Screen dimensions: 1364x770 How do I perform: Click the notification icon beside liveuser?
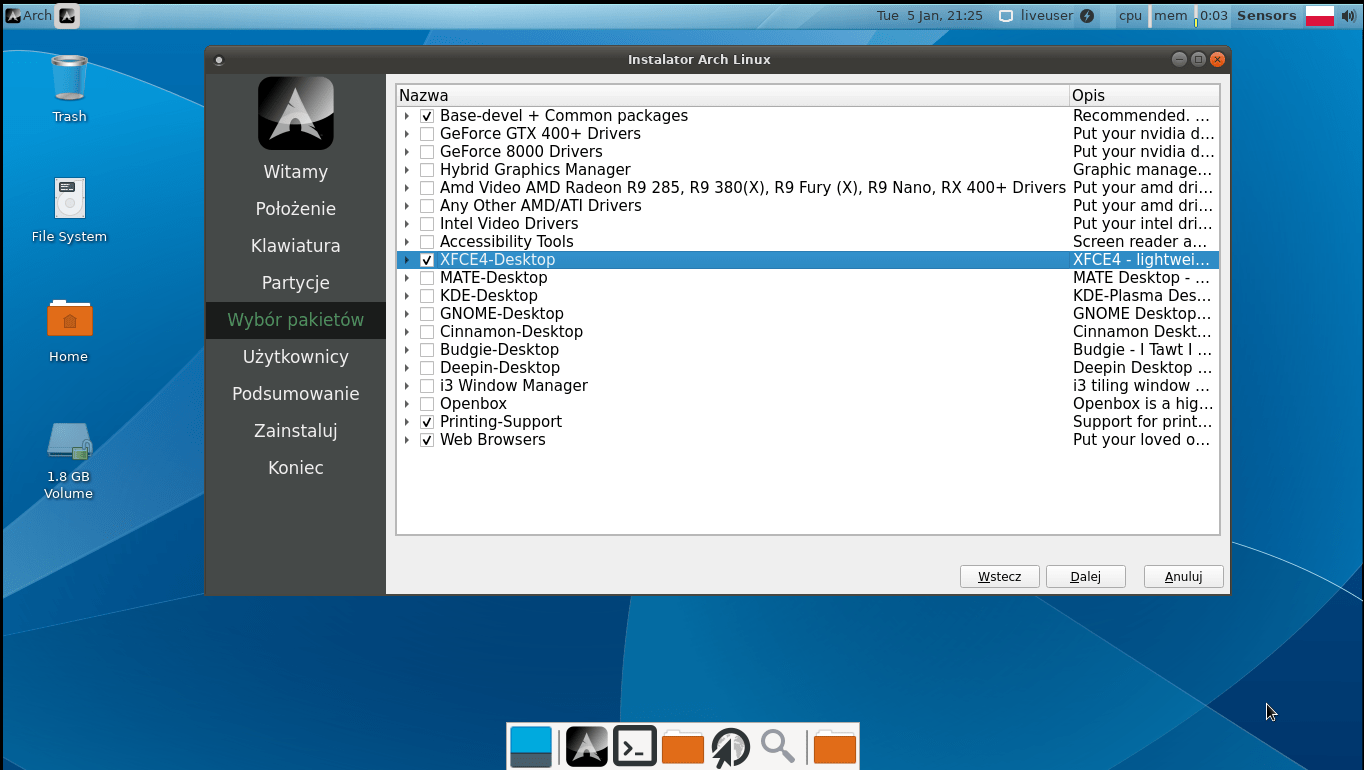[x=1006, y=16]
